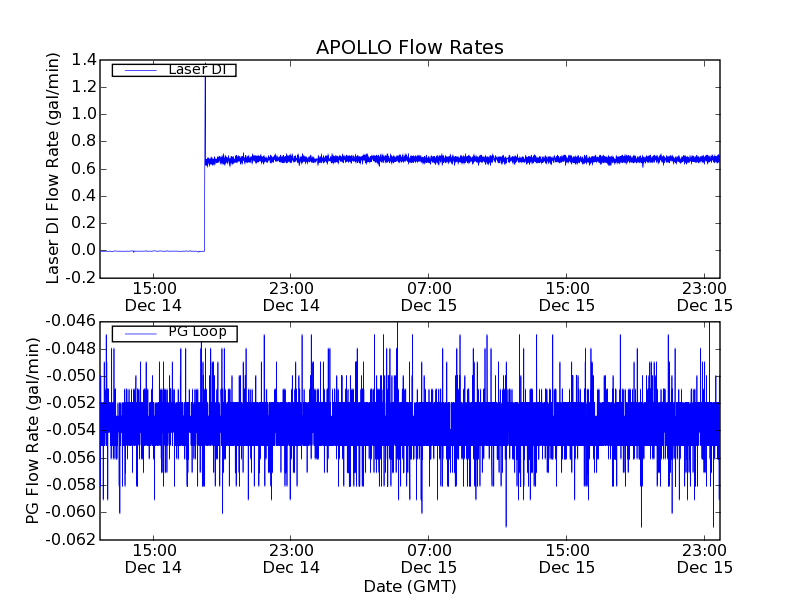Image resolution: width=800 pixels, height=600 pixels.
Task: Click the -0.2 tick label on top plot
Action: point(81,278)
